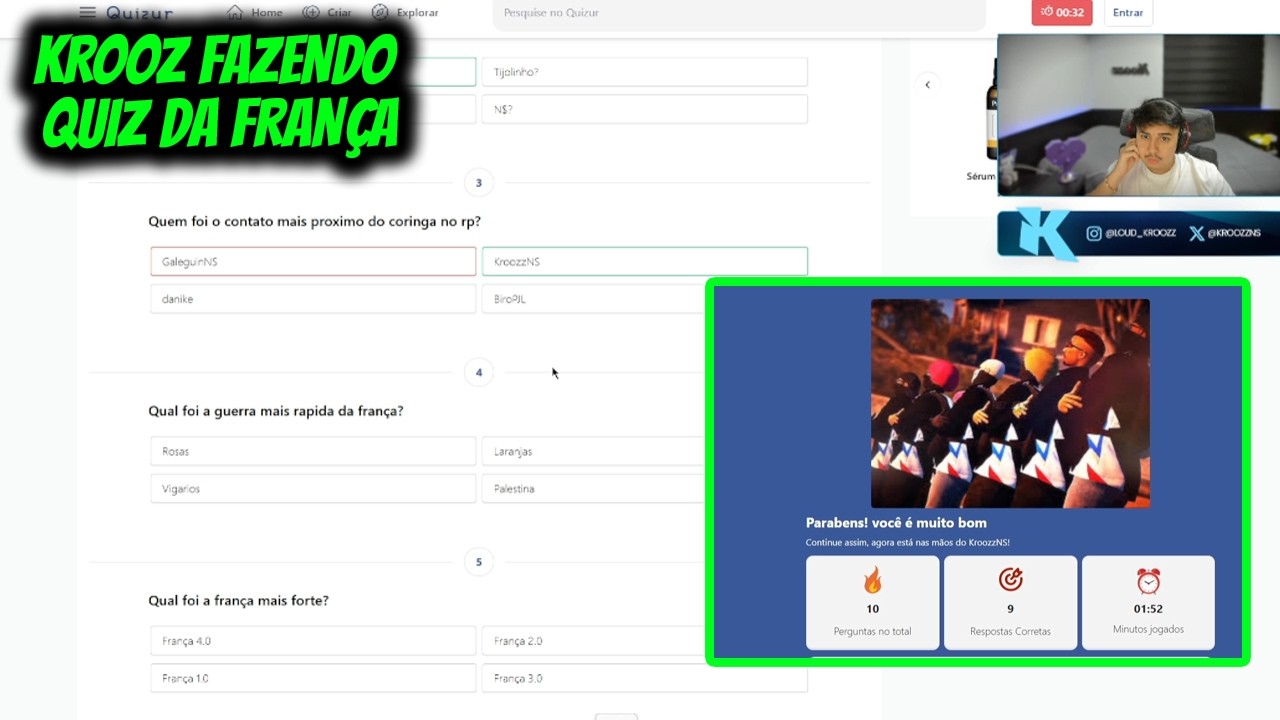Viewport: 1280px width, 720px height.
Task: Pick the 'BiroPJL' answer option
Action: (594, 299)
